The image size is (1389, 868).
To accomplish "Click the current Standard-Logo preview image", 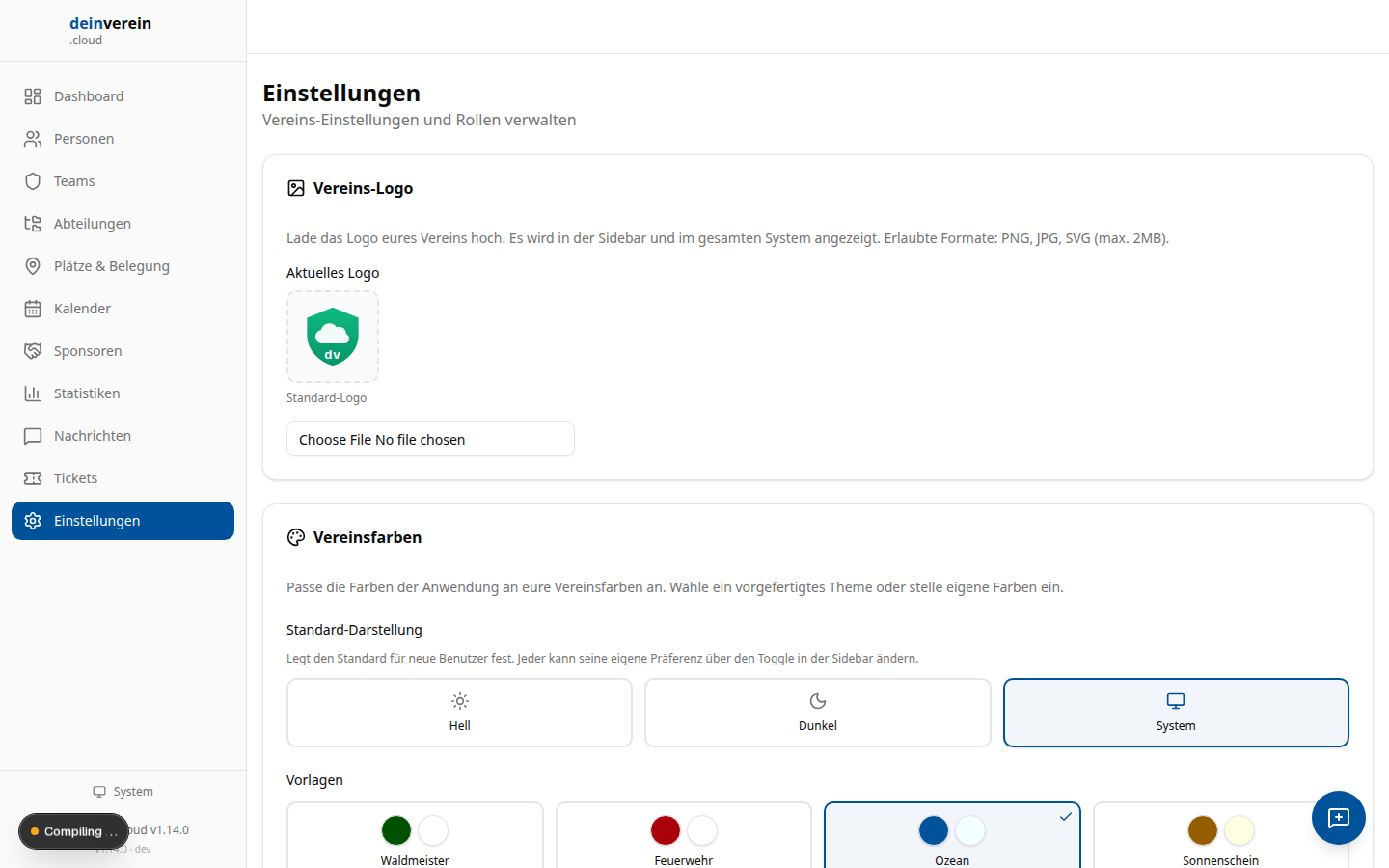I will coord(333,337).
